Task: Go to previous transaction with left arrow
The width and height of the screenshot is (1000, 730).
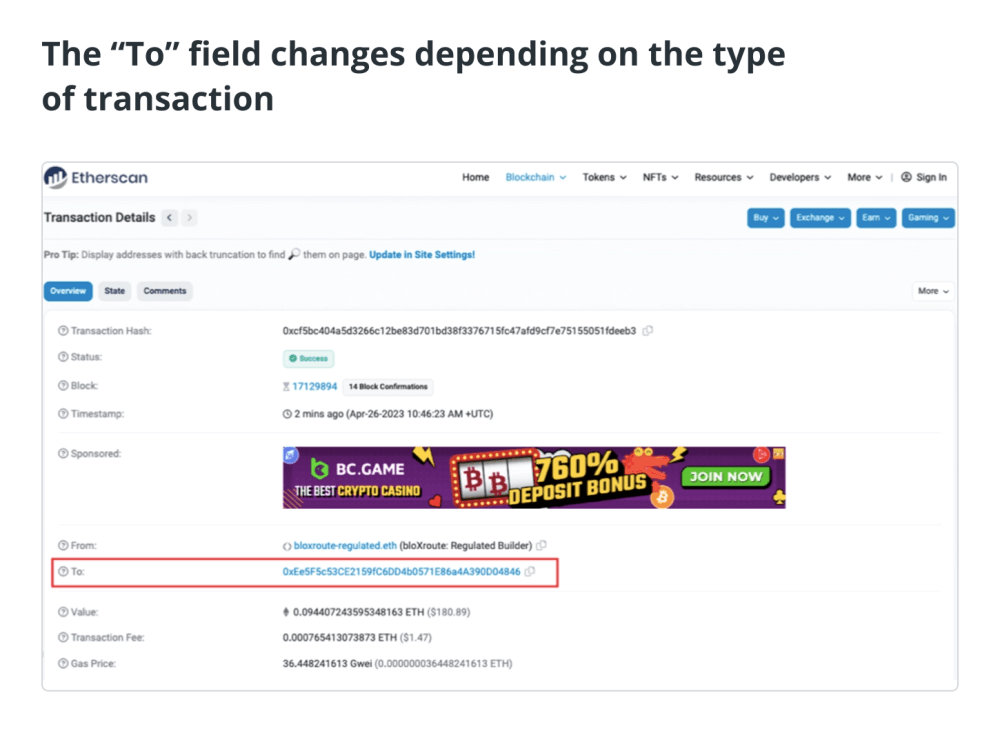Action: [170, 218]
